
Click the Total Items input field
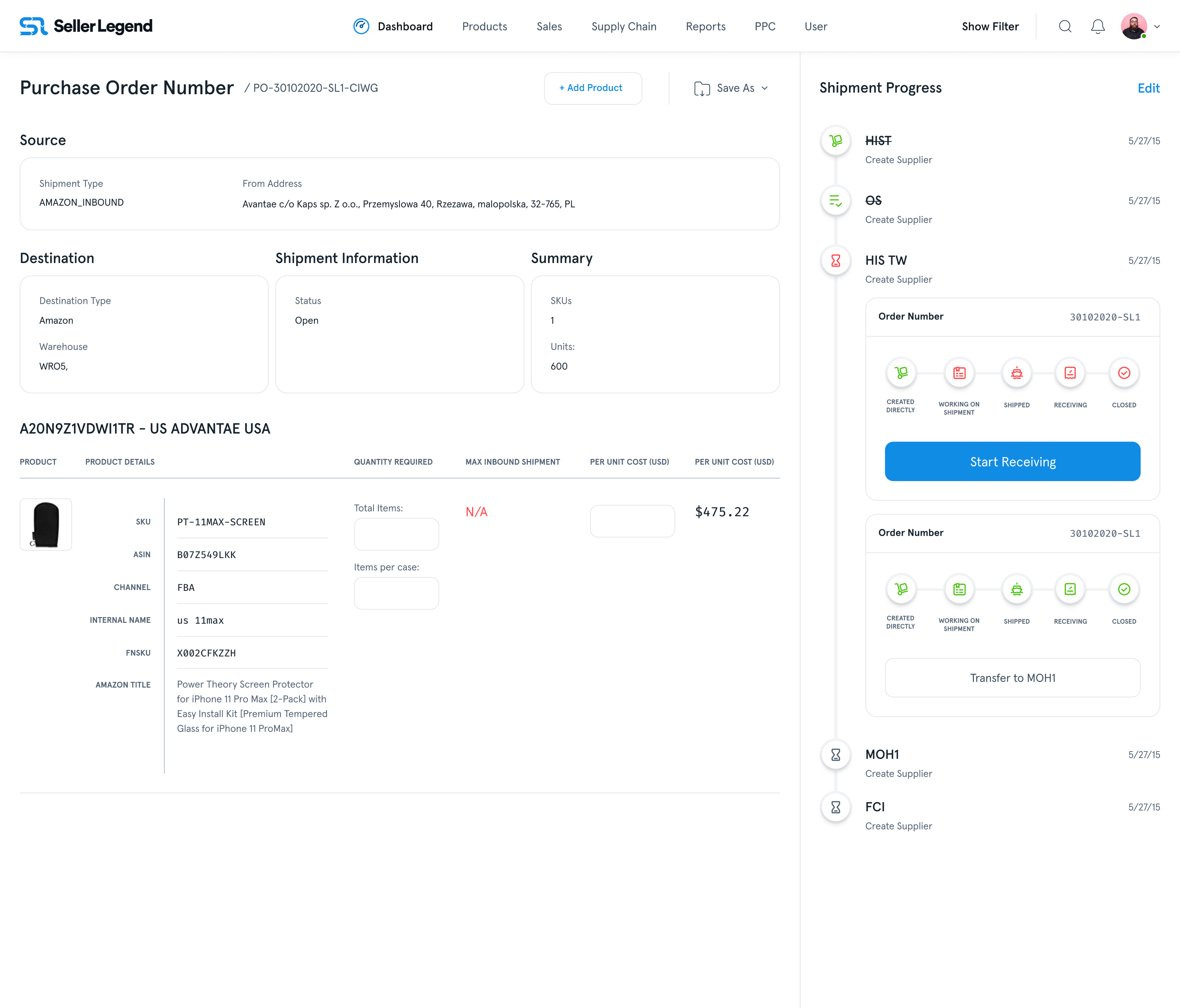click(396, 534)
